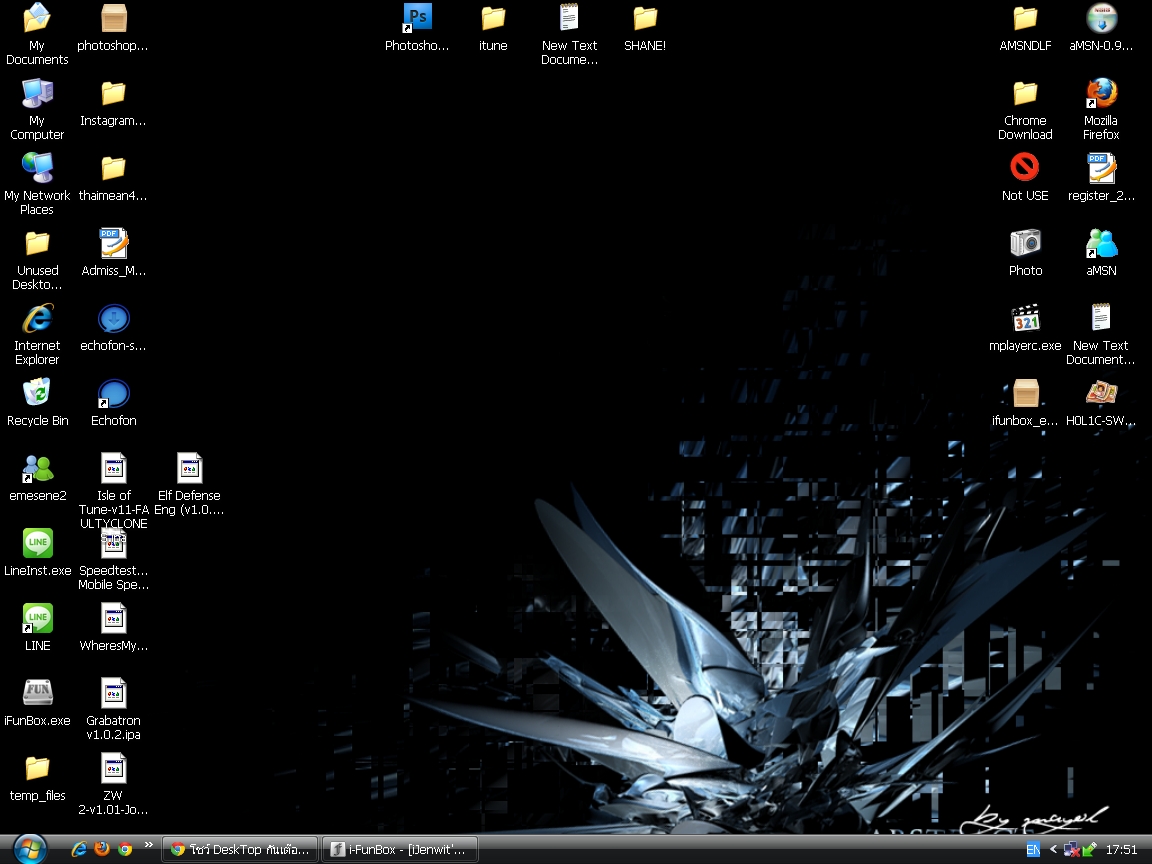
Task: Launch Chrome from quick launch bar
Action: [125, 849]
